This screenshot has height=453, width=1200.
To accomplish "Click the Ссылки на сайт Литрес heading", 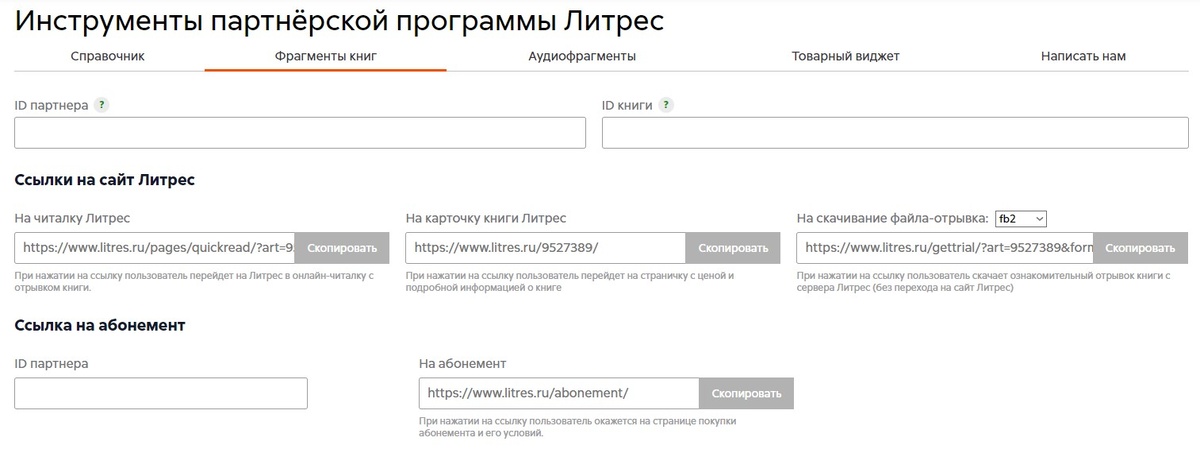I will [x=104, y=180].
